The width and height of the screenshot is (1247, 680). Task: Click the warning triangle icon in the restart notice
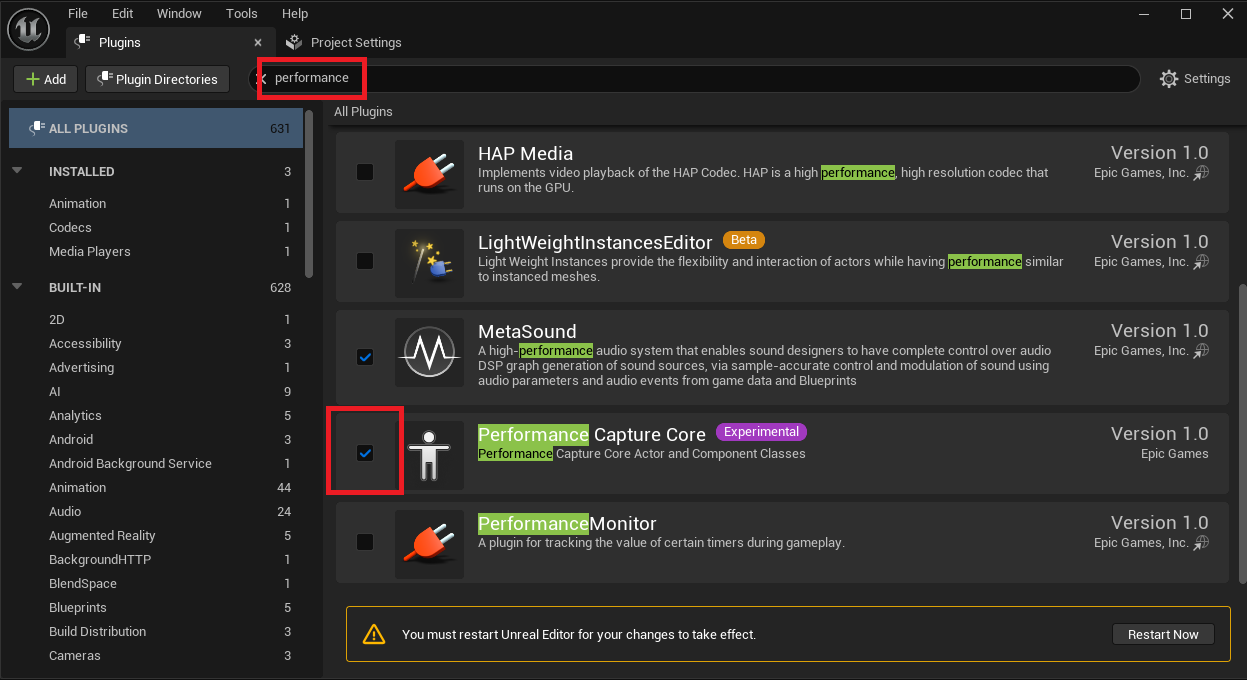click(x=374, y=634)
